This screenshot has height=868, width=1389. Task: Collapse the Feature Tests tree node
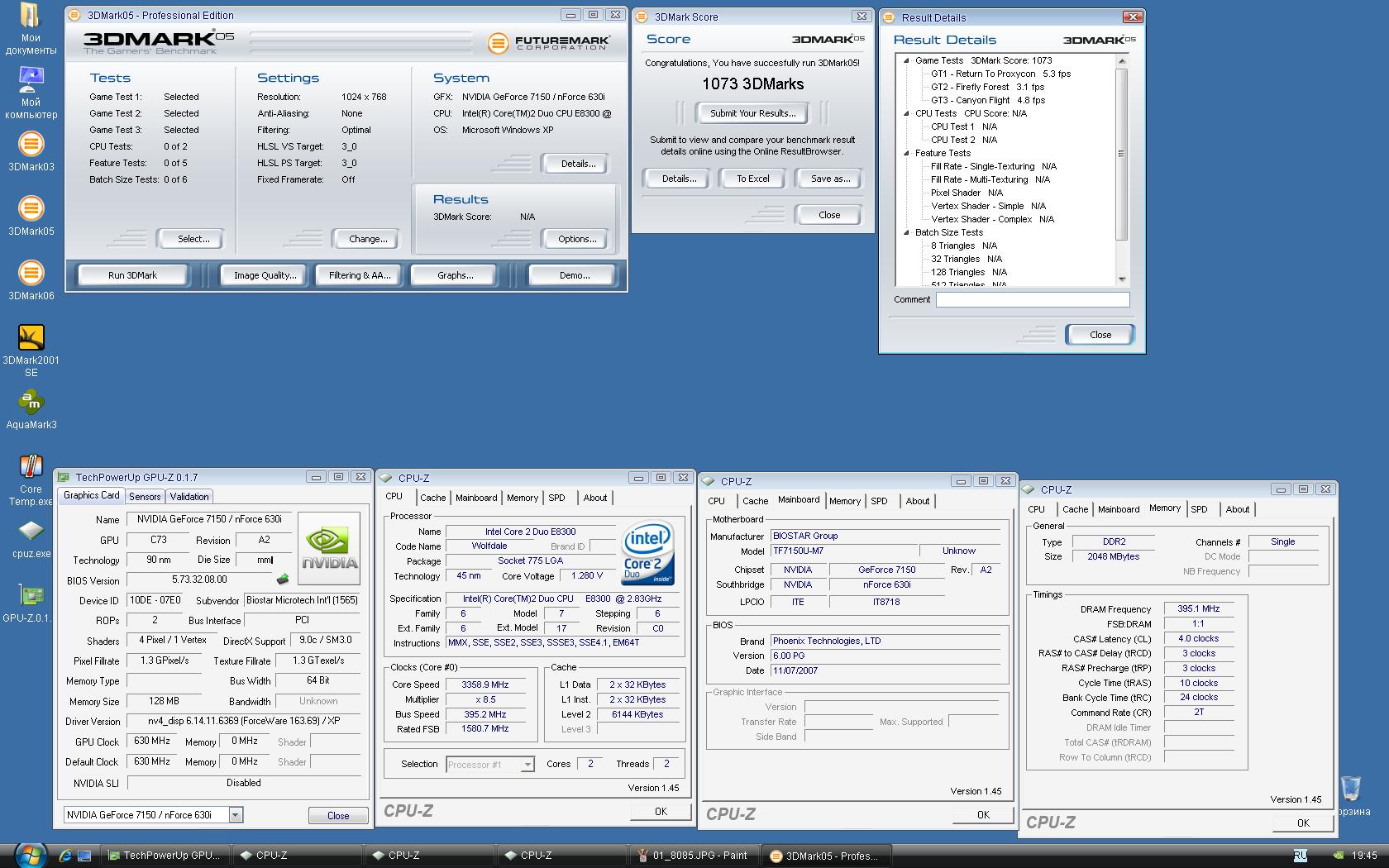(x=906, y=153)
